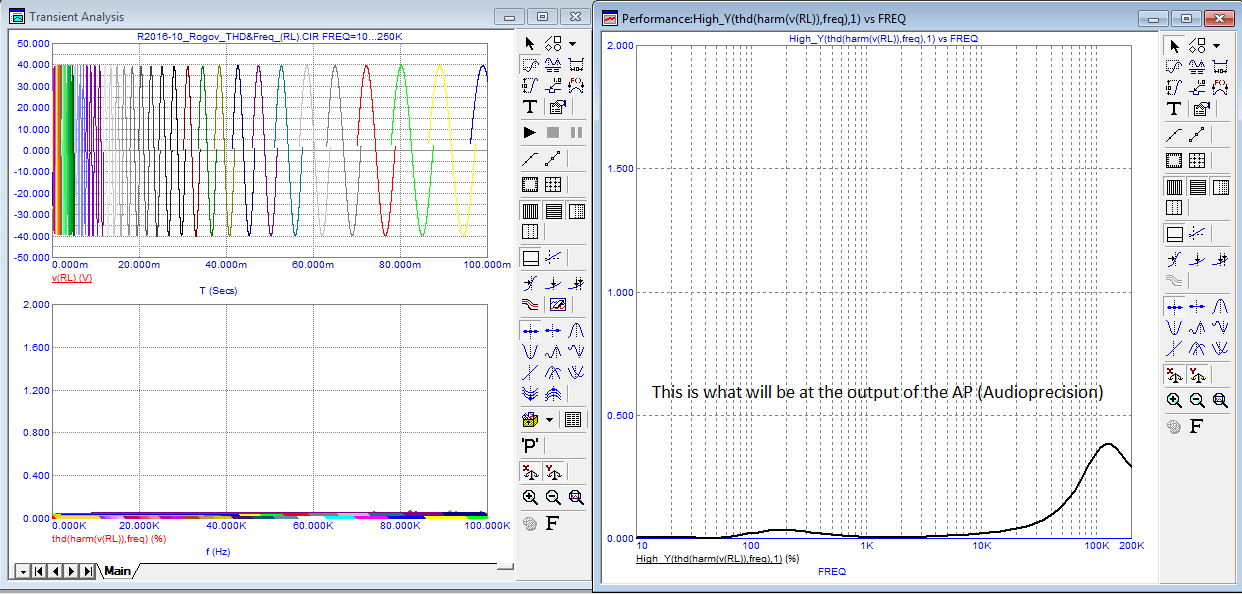Toggle X auto scale in Performance window
1242x594 pixels.
pos(1174,374)
